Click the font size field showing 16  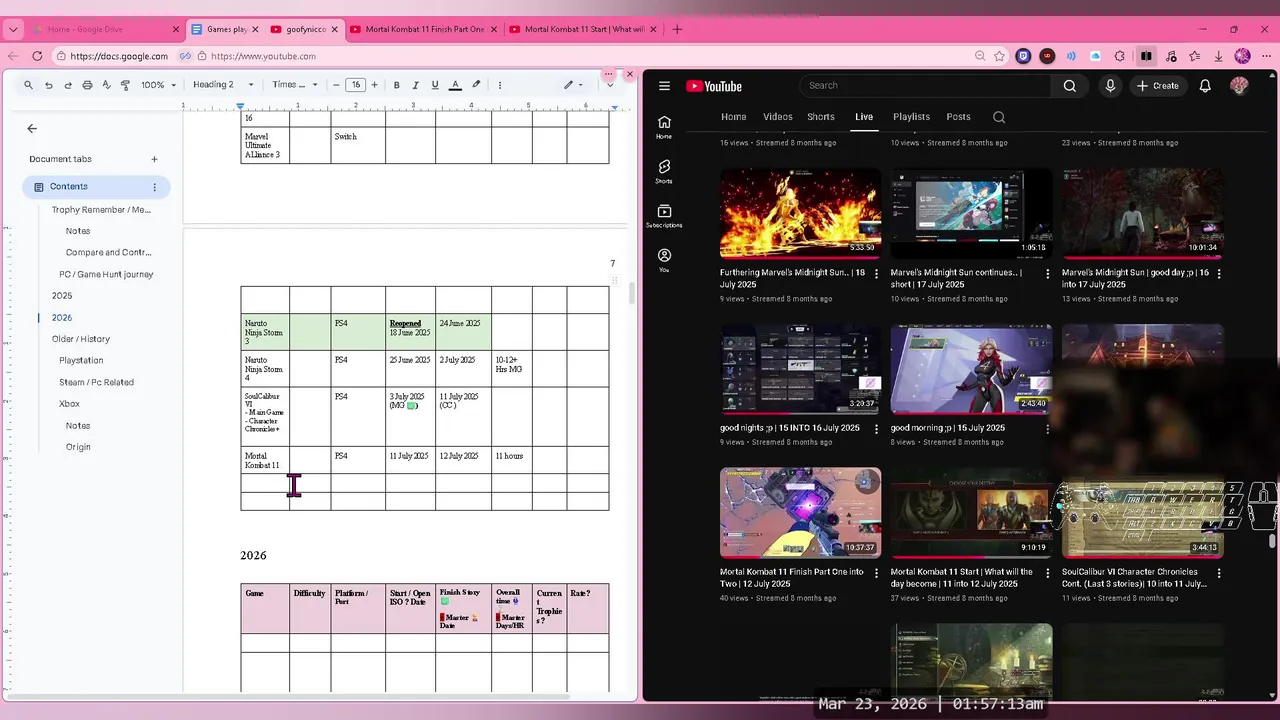[x=355, y=85]
